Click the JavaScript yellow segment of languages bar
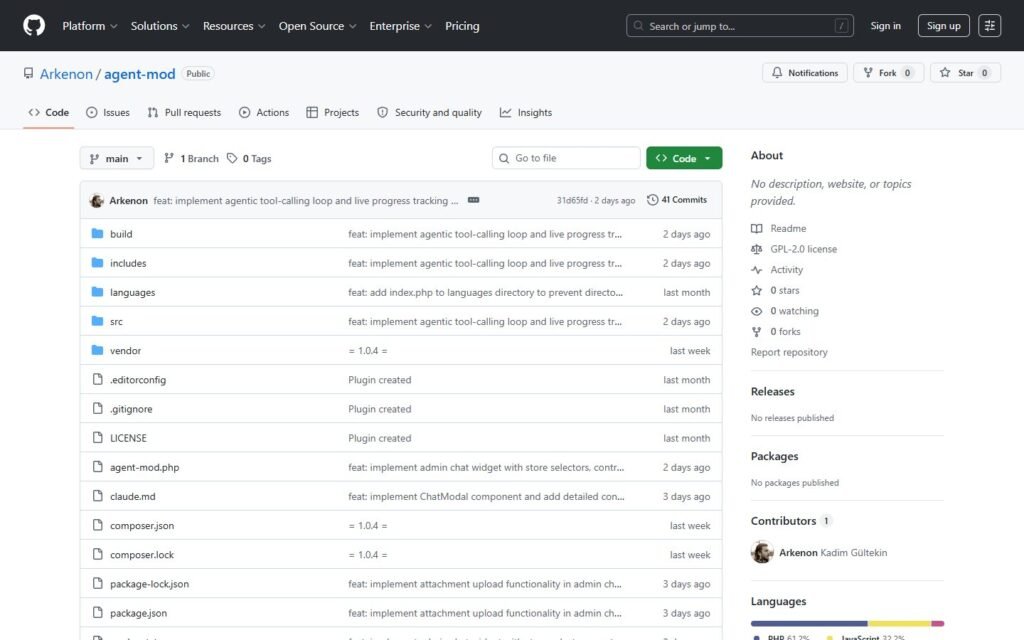Viewport: 1024px width, 640px height. click(x=899, y=624)
